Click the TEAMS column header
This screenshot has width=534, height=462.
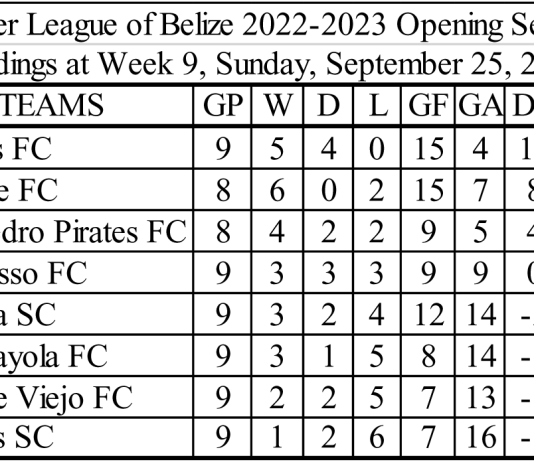(96, 105)
